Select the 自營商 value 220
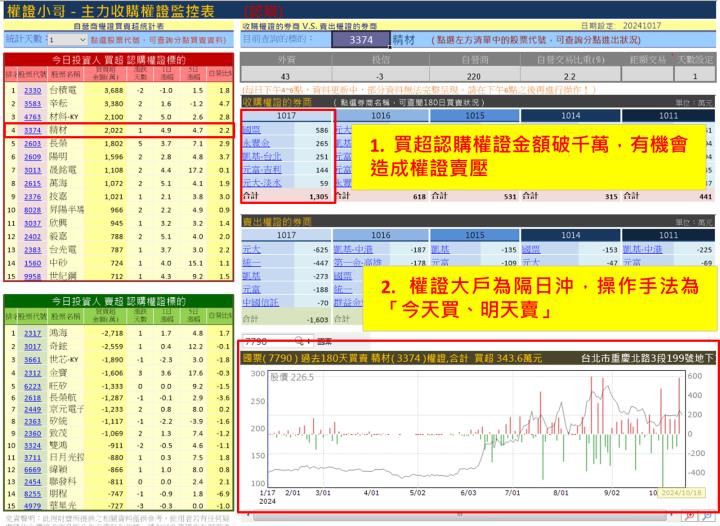Viewport: 720px width, 526px height. pyautogui.click(x=474, y=76)
